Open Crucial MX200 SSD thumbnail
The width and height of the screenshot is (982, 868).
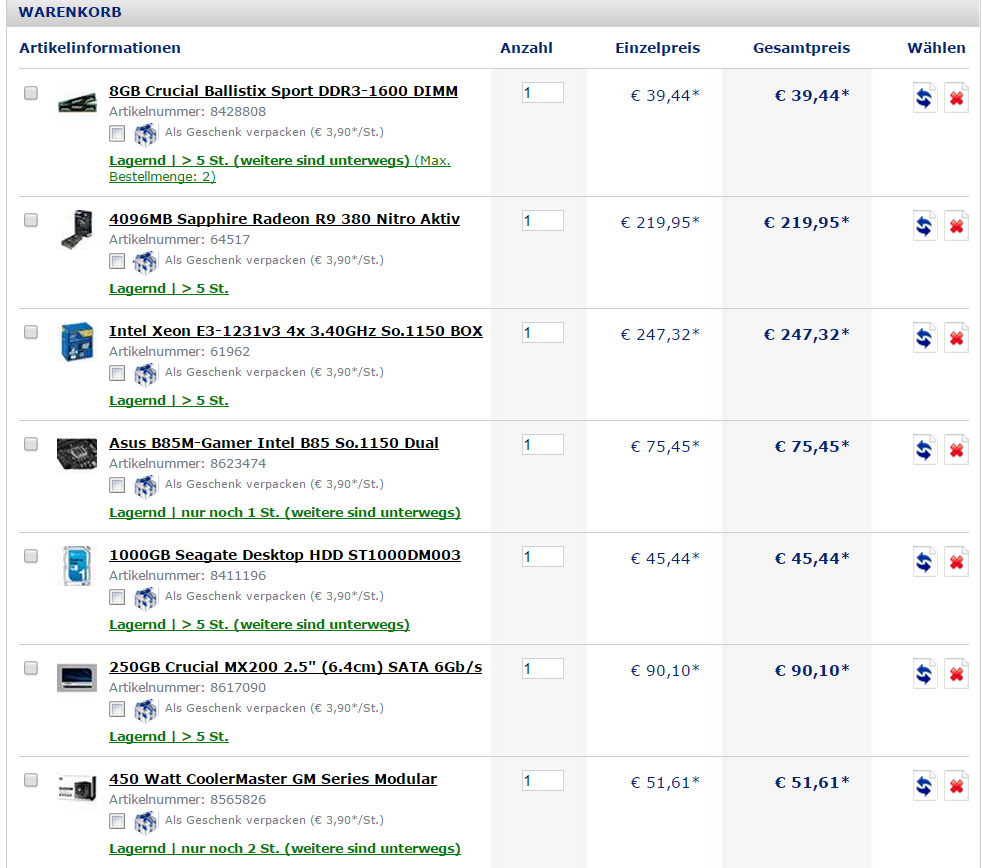(x=77, y=678)
